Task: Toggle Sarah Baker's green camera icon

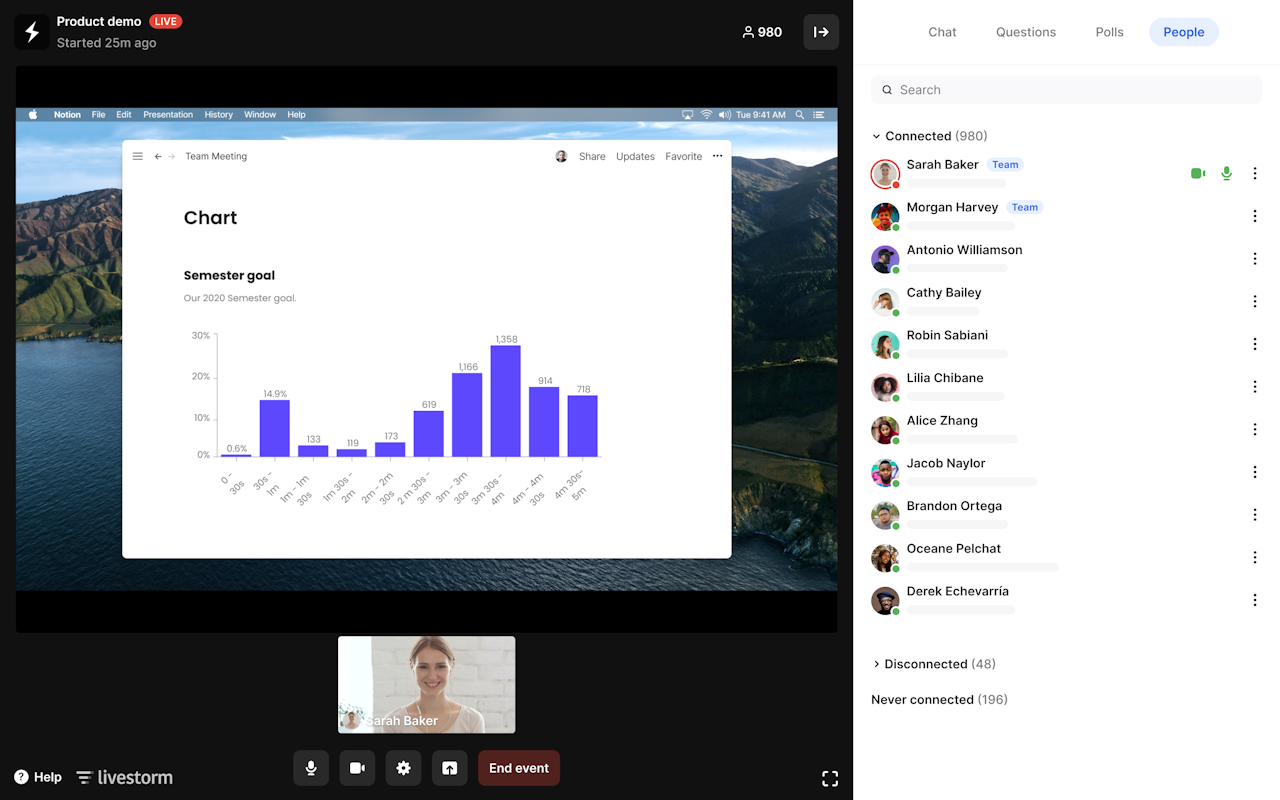Action: point(1198,173)
